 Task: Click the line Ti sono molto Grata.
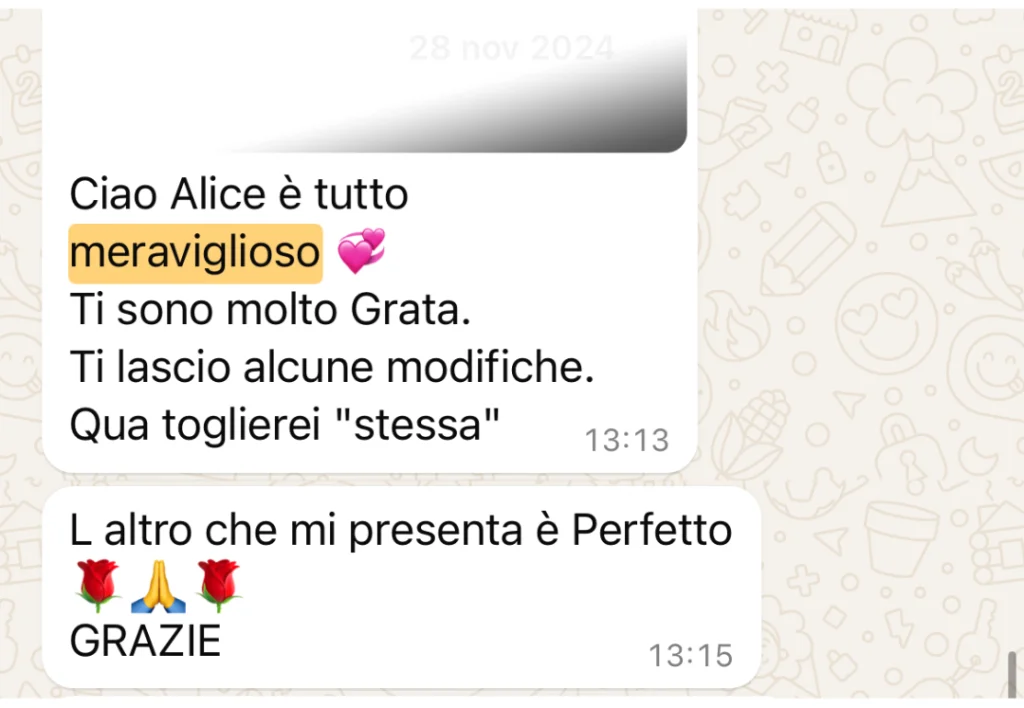point(270,309)
